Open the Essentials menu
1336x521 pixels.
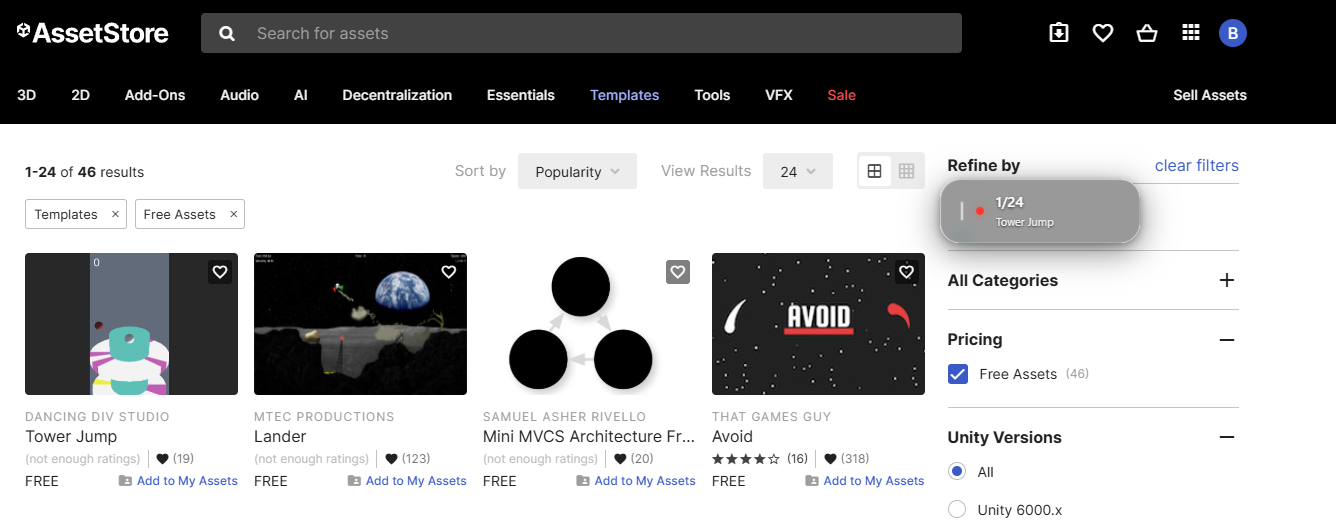(x=521, y=95)
